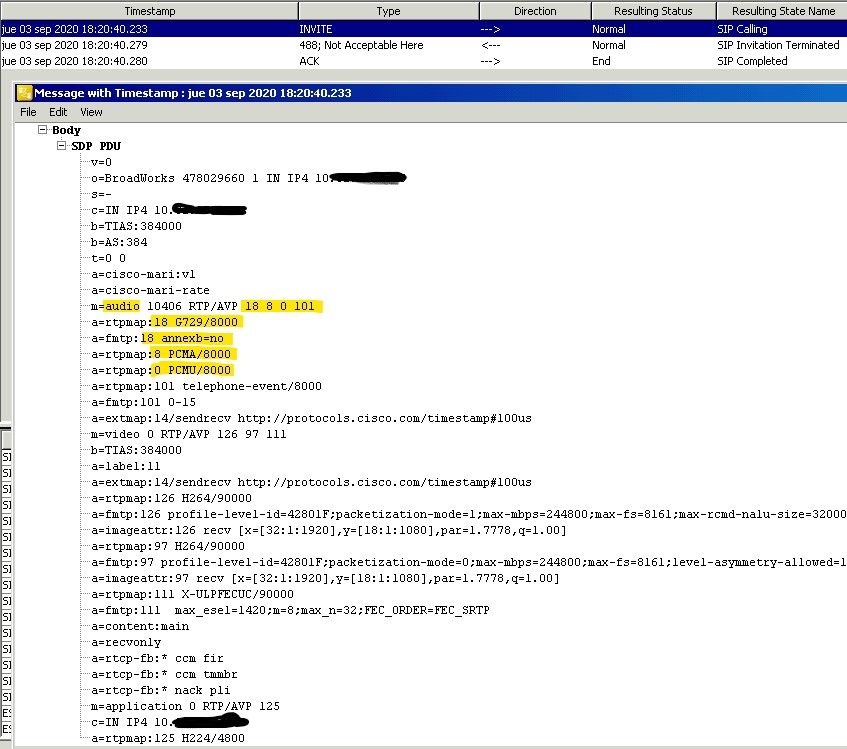Open the Edit menu
Viewport: 847px width, 749px height.
[58, 112]
